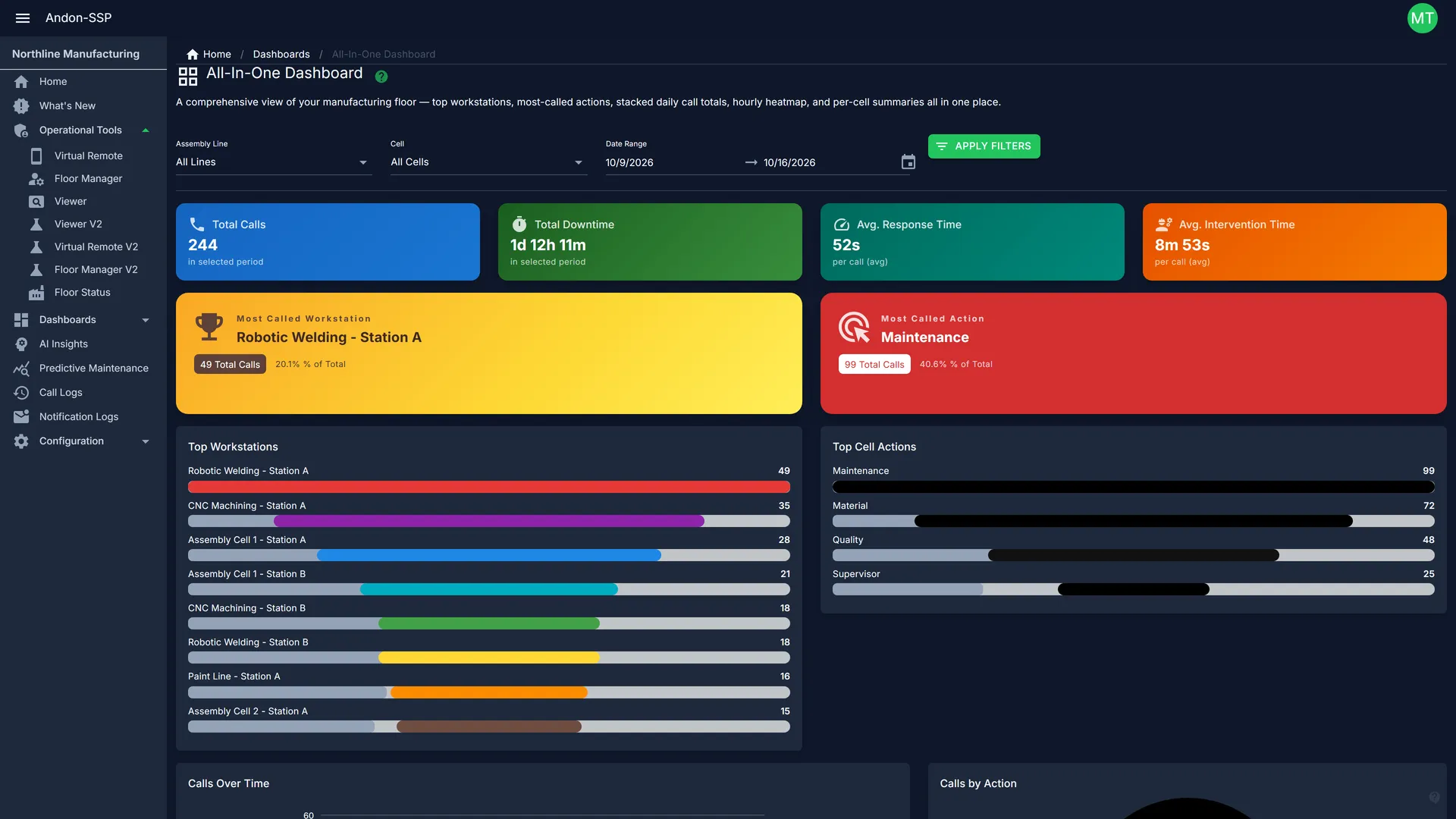Click the Total Calls 244 card

pyautogui.click(x=328, y=242)
